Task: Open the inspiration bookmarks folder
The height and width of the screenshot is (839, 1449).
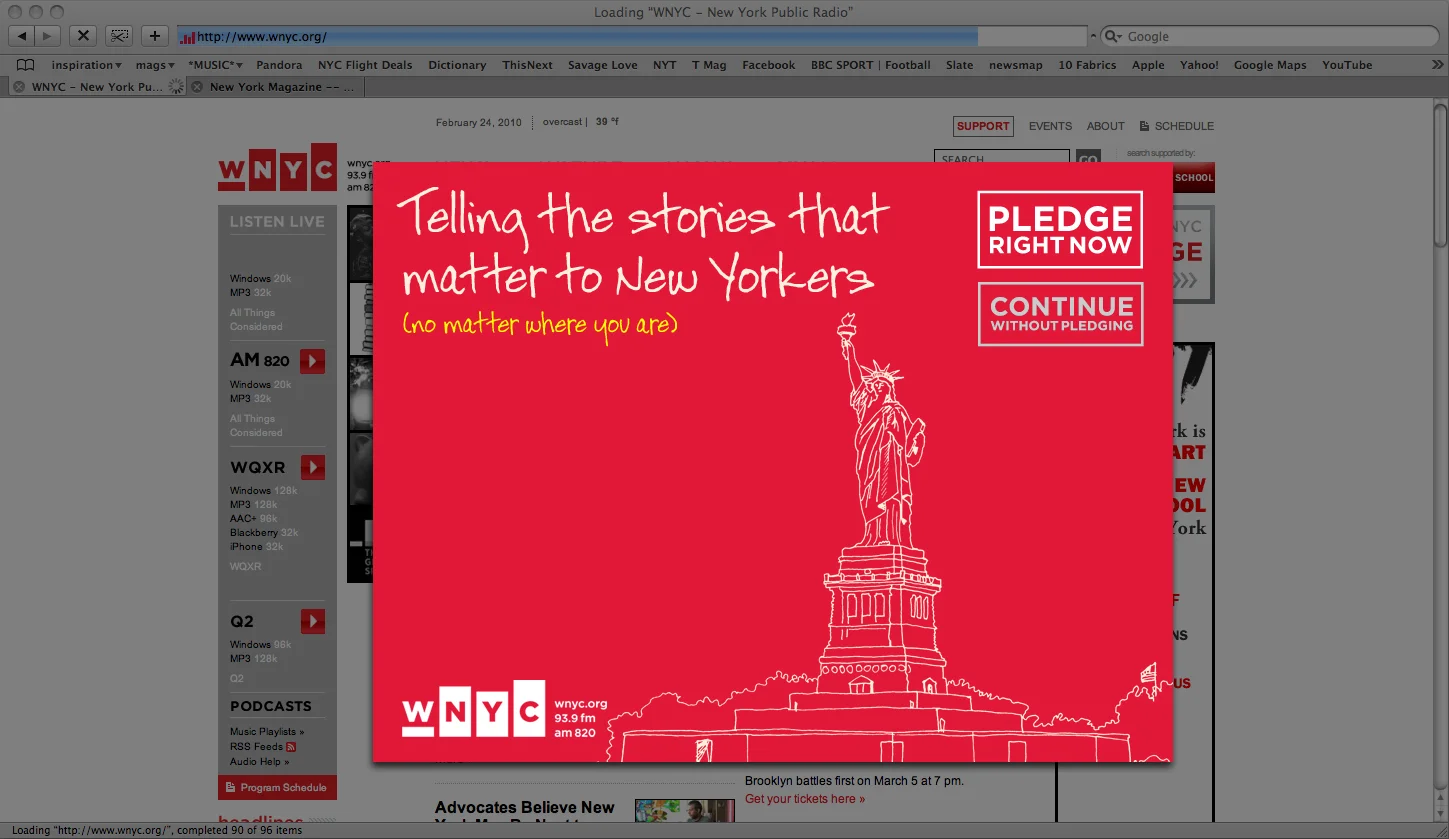Action: (x=87, y=65)
